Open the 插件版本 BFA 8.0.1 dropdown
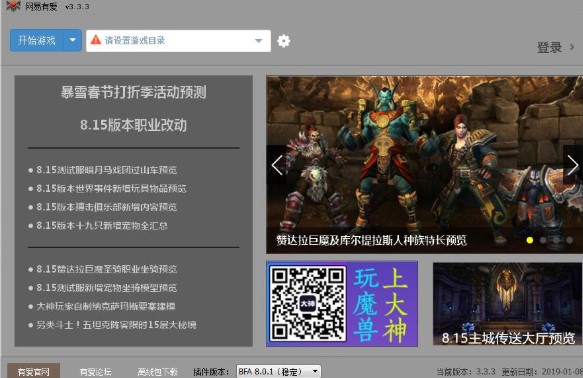Viewport: 583px width, 378px height. point(279,371)
